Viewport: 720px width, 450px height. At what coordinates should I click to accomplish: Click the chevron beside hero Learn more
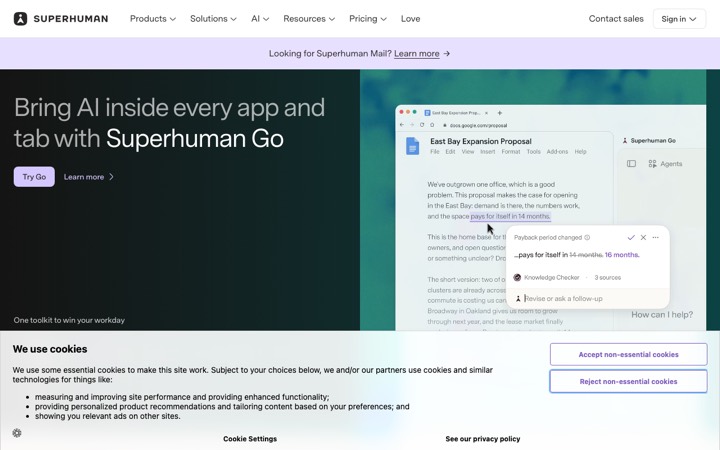(111, 177)
